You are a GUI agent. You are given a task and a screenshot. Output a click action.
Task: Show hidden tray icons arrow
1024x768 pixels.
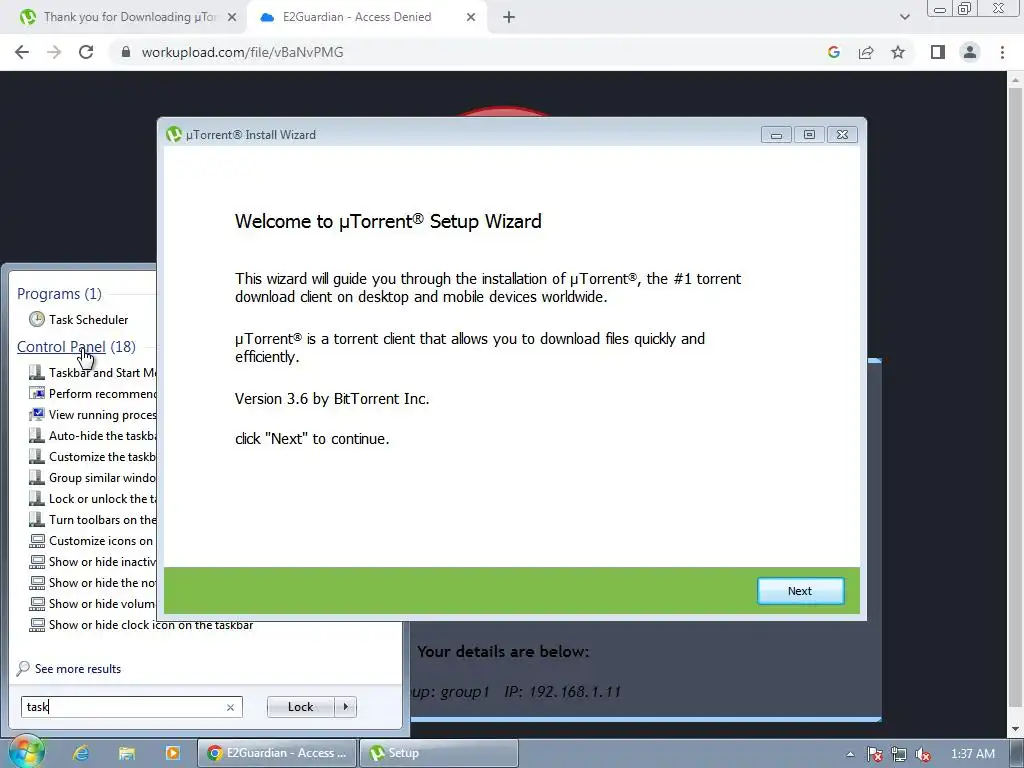pos(850,754)
